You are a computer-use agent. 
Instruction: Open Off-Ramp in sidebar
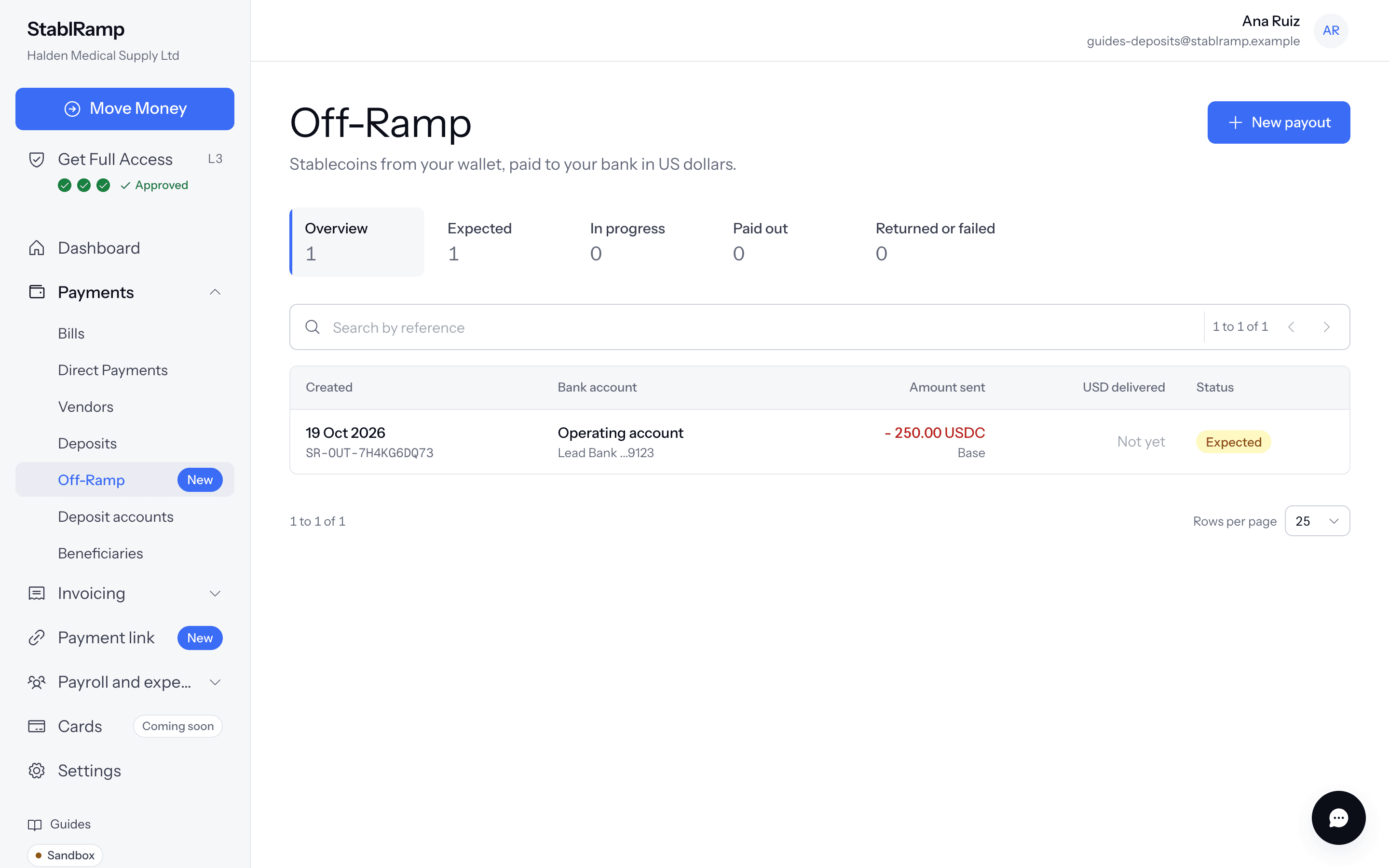pyautogui.click(x=124, y=480)
